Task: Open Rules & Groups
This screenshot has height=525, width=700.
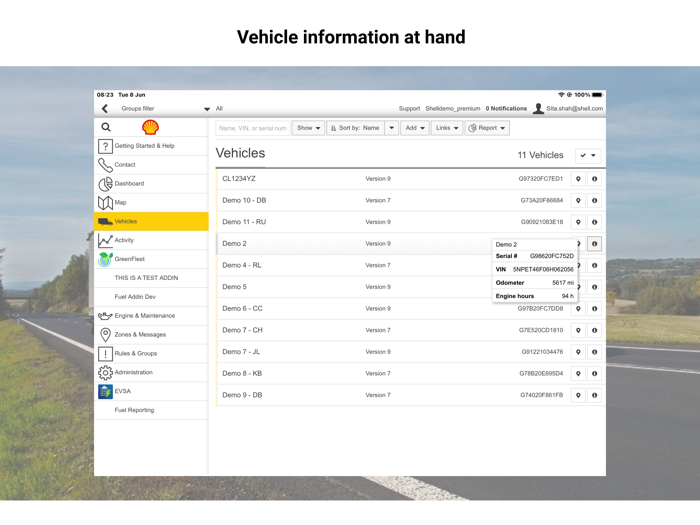Action: click(151, 353)
